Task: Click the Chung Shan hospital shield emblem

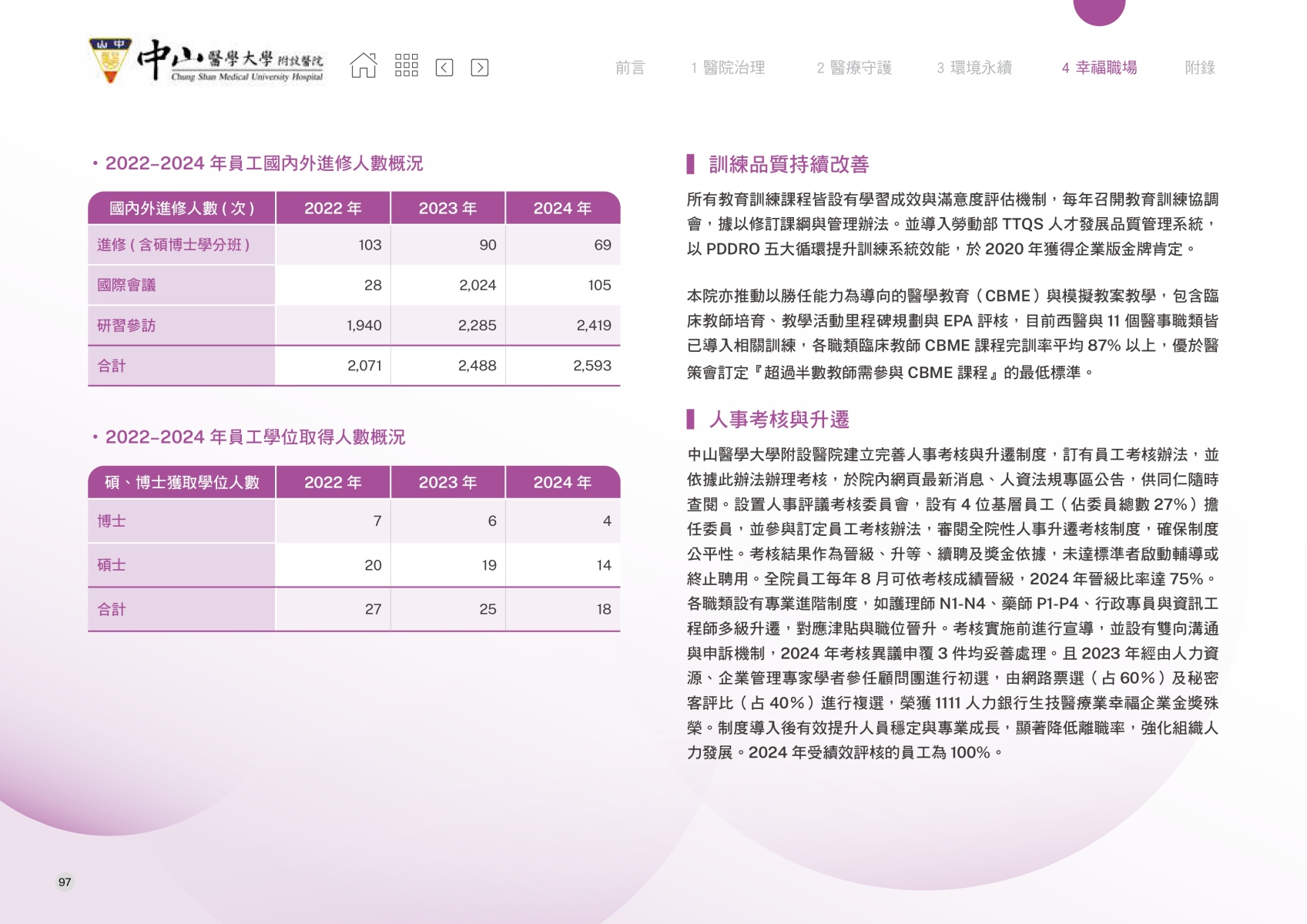Action: (x=111, y=61)
